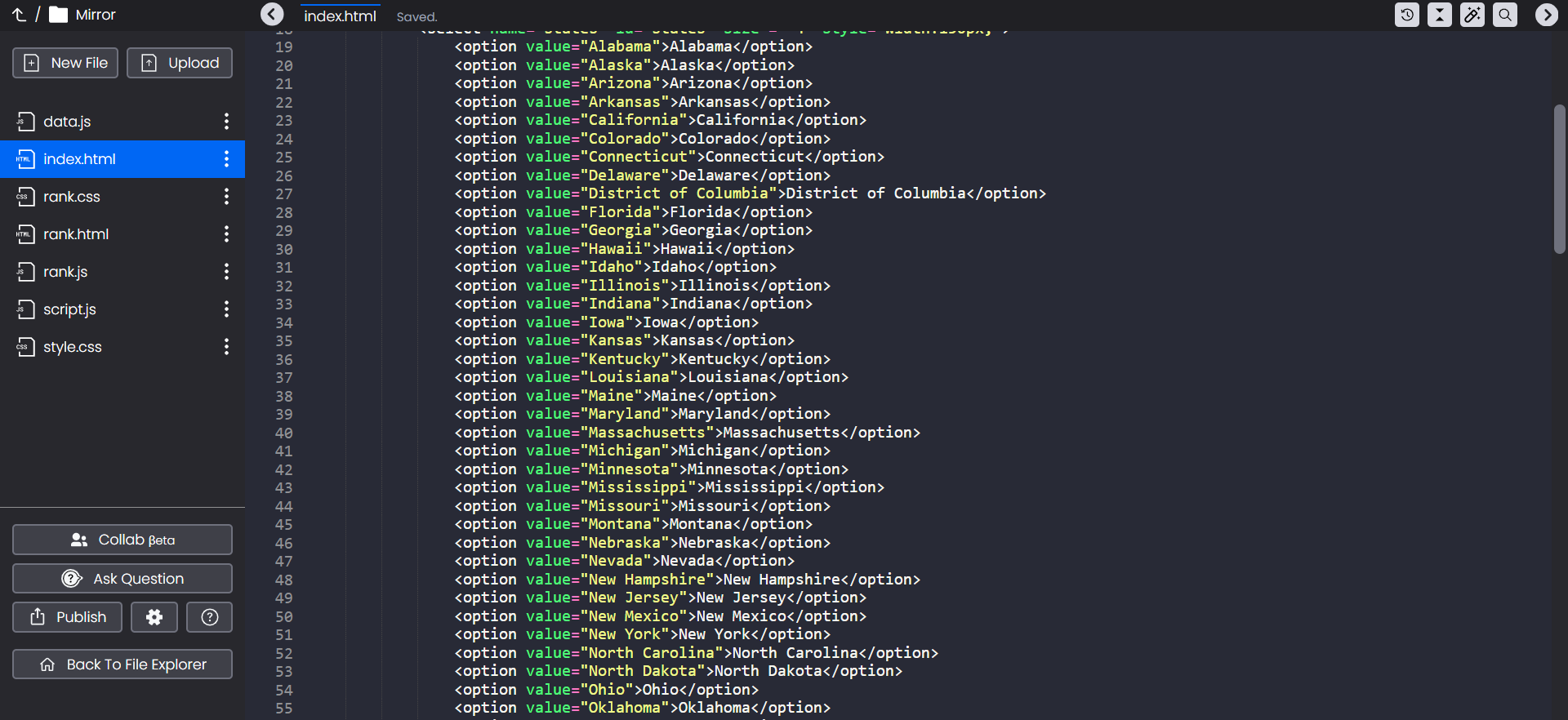This screenshot has height=720, width=1568.
Task: Place cursor on the Alabama option line
Action: pos(633,47)
